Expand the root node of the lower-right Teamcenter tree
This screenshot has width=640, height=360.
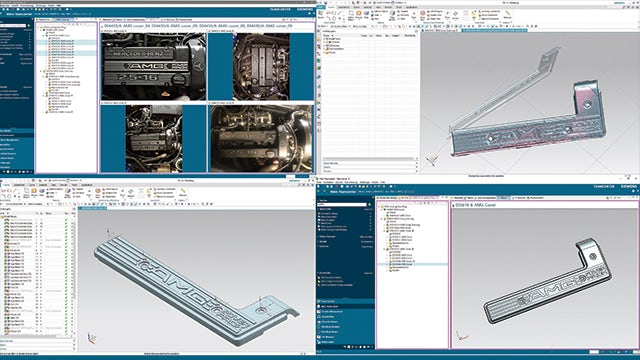tap(379, 207)
